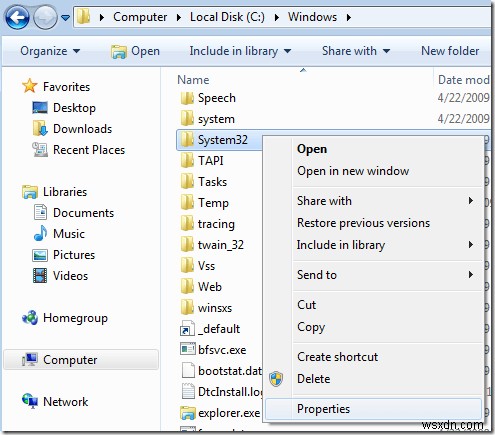Click the explorer.exe icon
The width and height of the screenshot is (495, 435).
[188, 413]
